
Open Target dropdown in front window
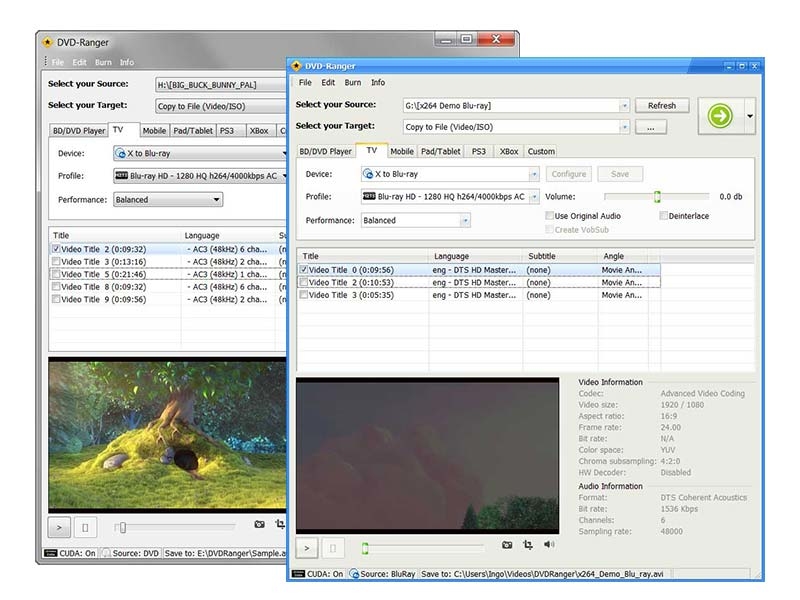pos(624,127)
